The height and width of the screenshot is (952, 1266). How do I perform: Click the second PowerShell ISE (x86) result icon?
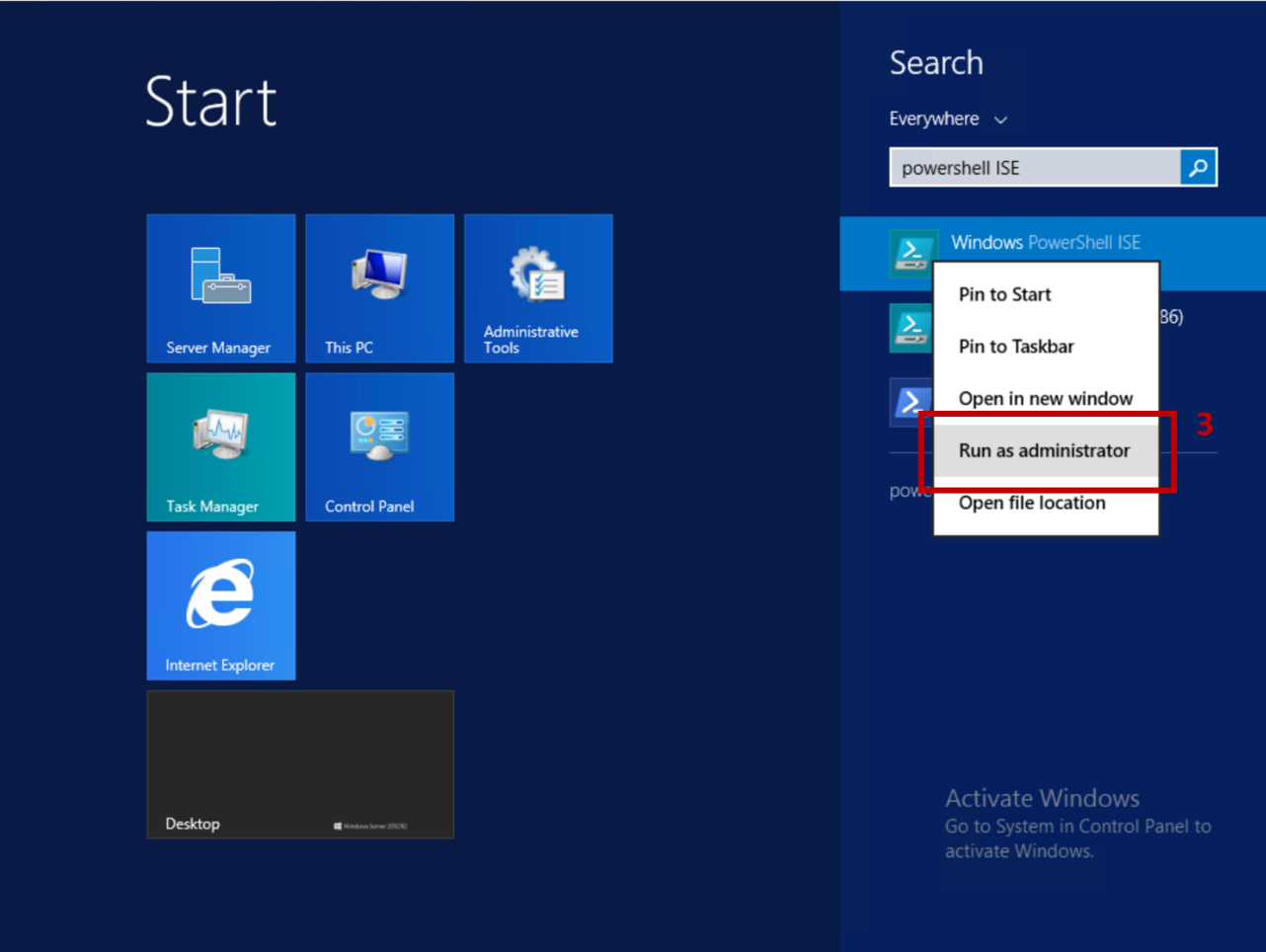click(x=910, y=328)
